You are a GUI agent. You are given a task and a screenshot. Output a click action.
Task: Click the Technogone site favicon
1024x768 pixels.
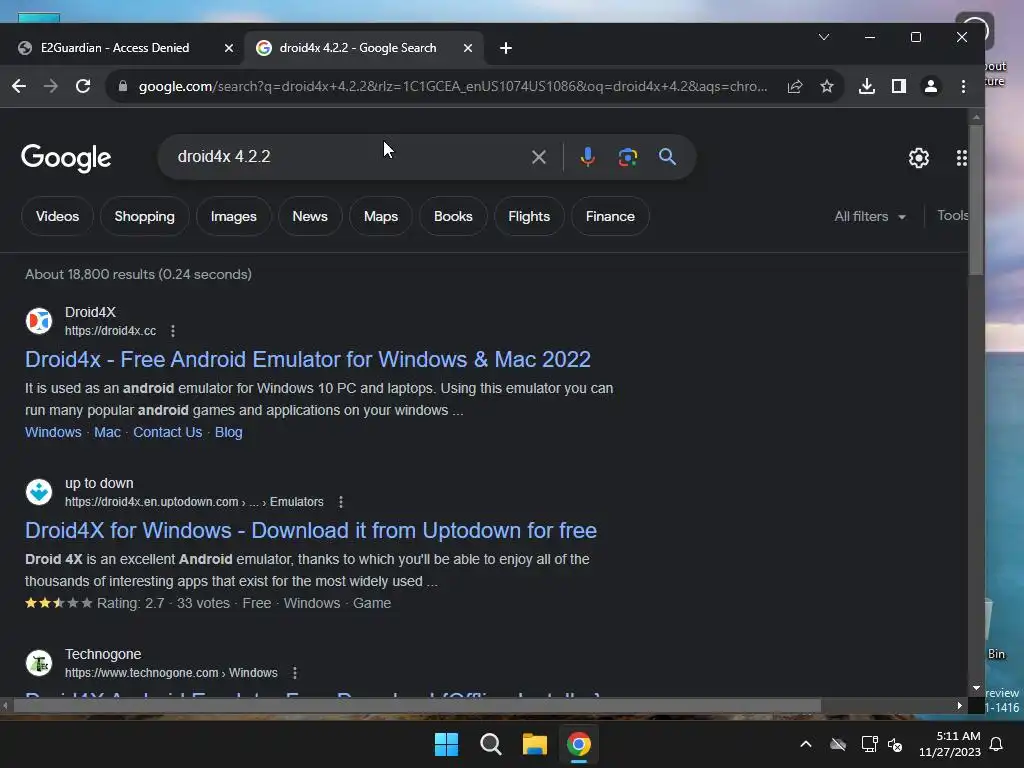[x=39, y=663]
